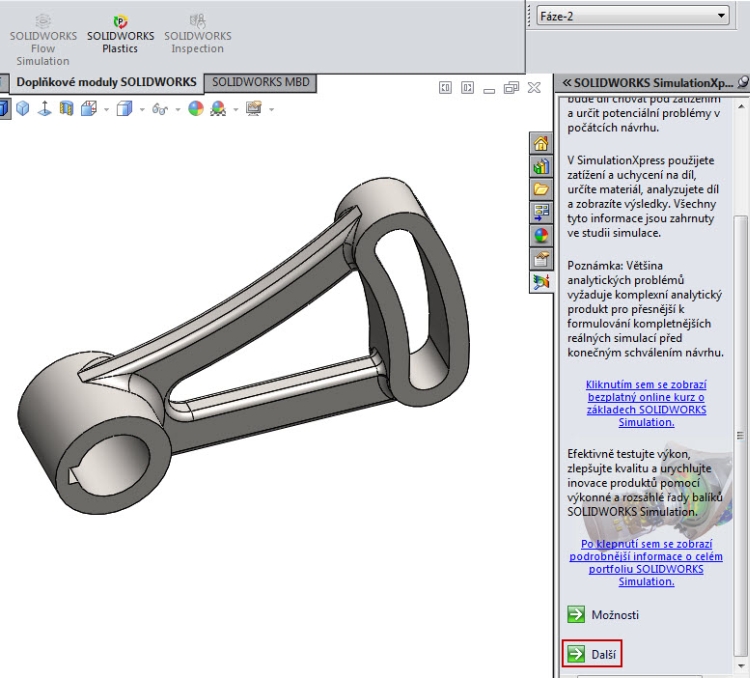Expand the view settings dropdown arrow
This screenshot has width=750, height=678.
(272, 110)
